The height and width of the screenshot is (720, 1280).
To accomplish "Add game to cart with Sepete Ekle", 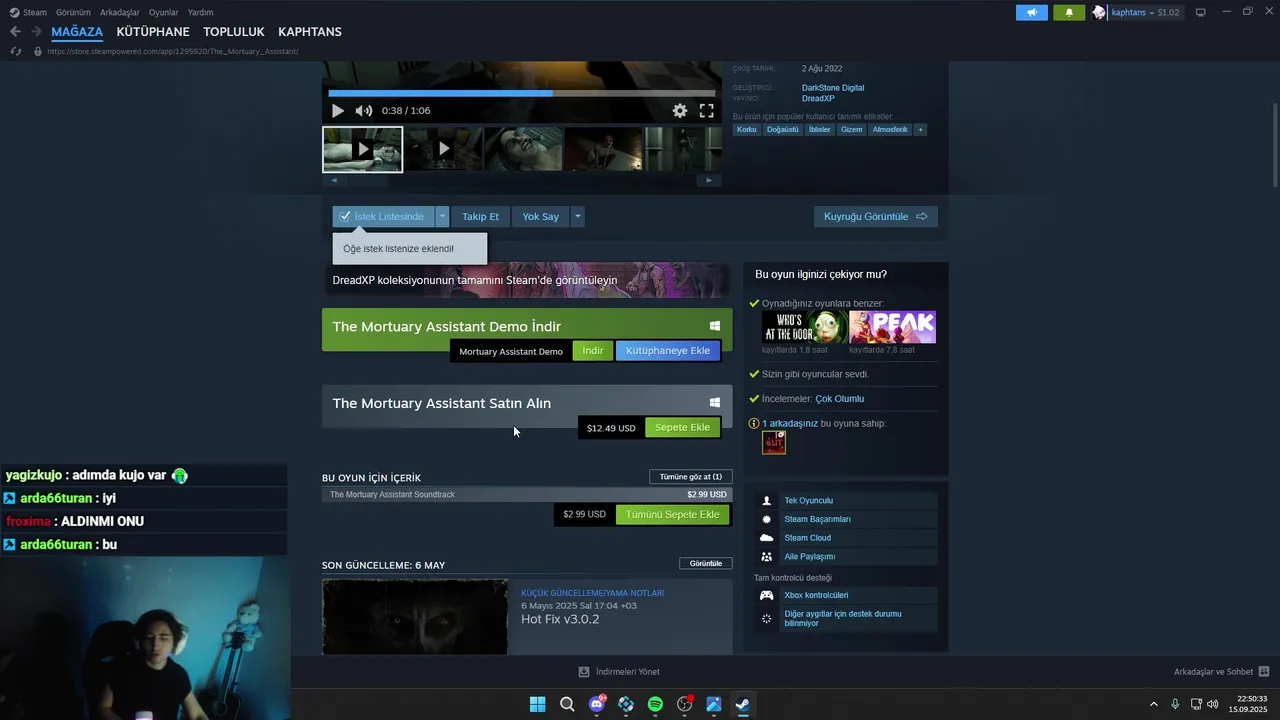I will point(682,428).
